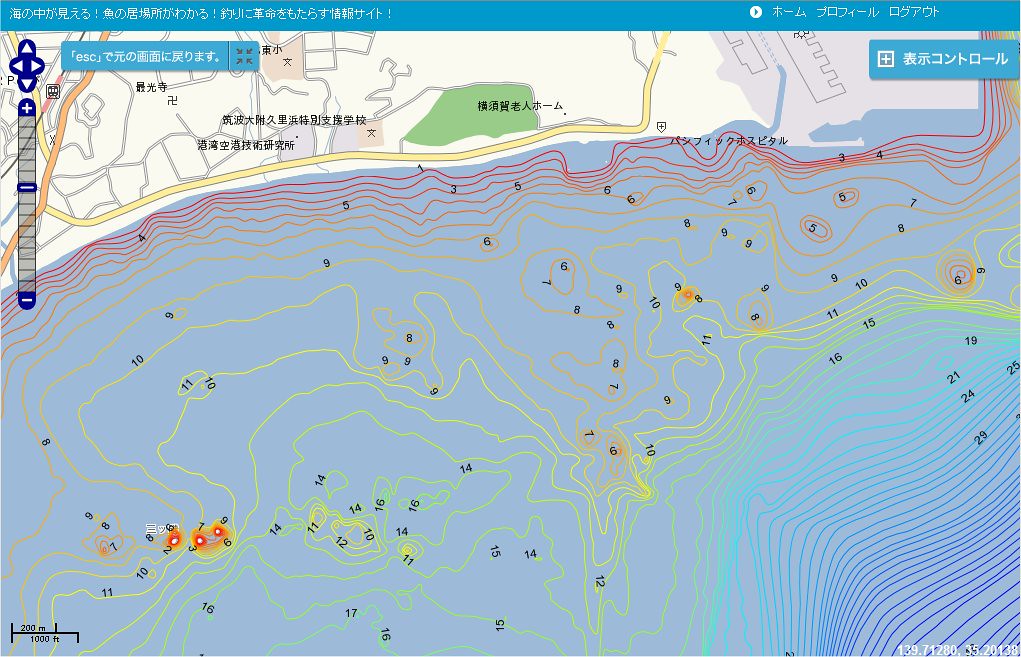
Task: Click the play arrow icon beside ホーム
Action: point(755,12)
